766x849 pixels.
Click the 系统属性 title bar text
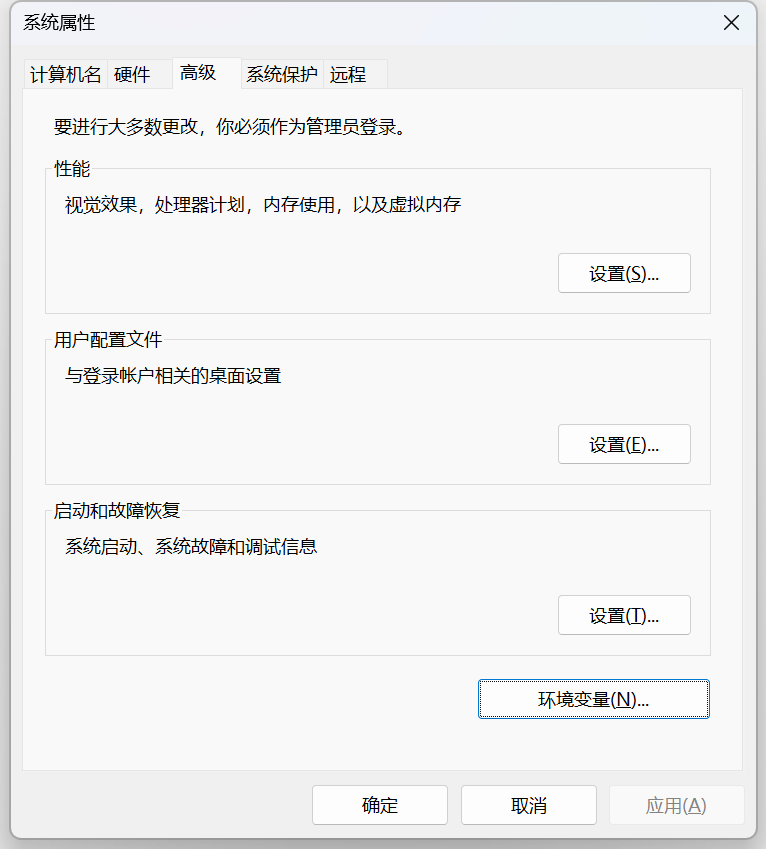click(59, 23)
